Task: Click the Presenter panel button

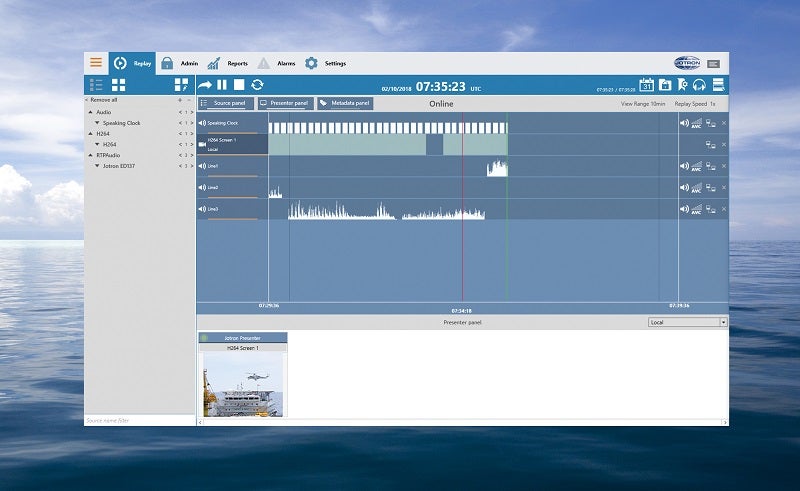Action: (285, 103)
